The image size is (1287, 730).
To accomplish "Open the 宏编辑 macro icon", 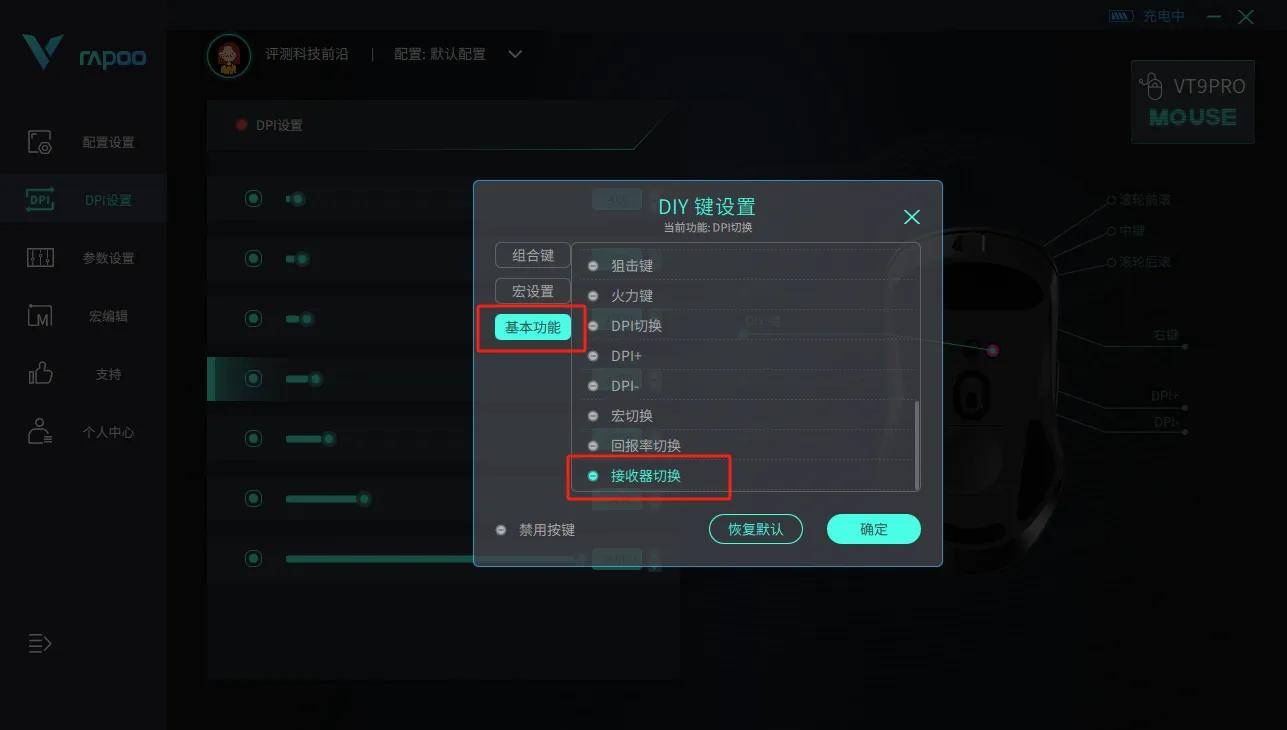I will pos(40,316).
